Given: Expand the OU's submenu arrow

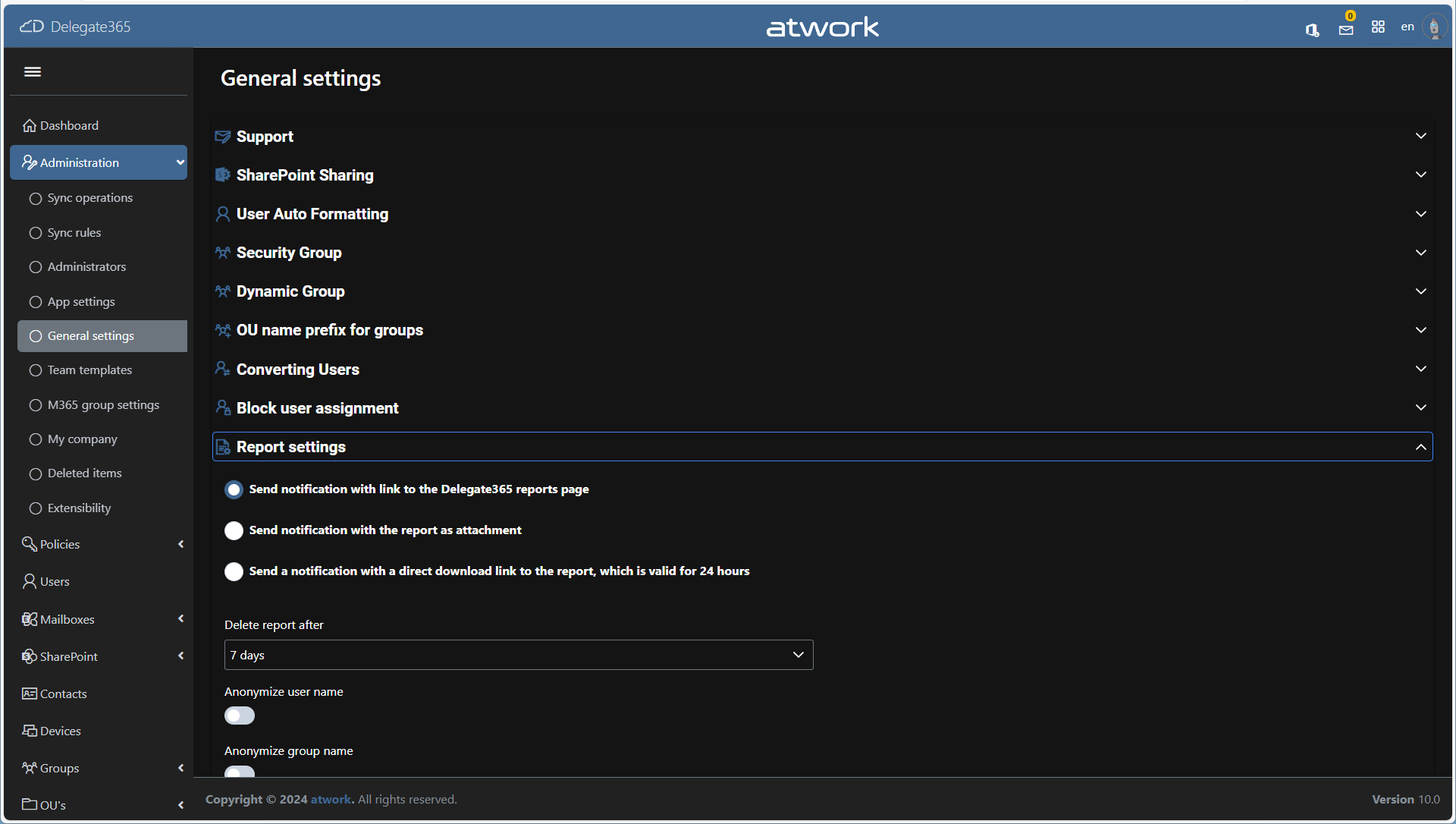Looking at the screenshot, I should point(180,805).
